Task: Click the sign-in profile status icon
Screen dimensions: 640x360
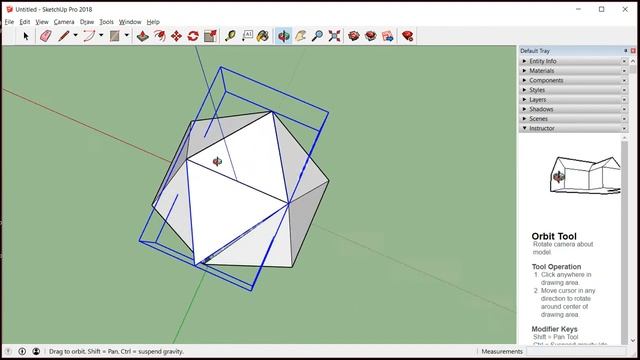Action: pyautogui.click(x=36, y=351)
